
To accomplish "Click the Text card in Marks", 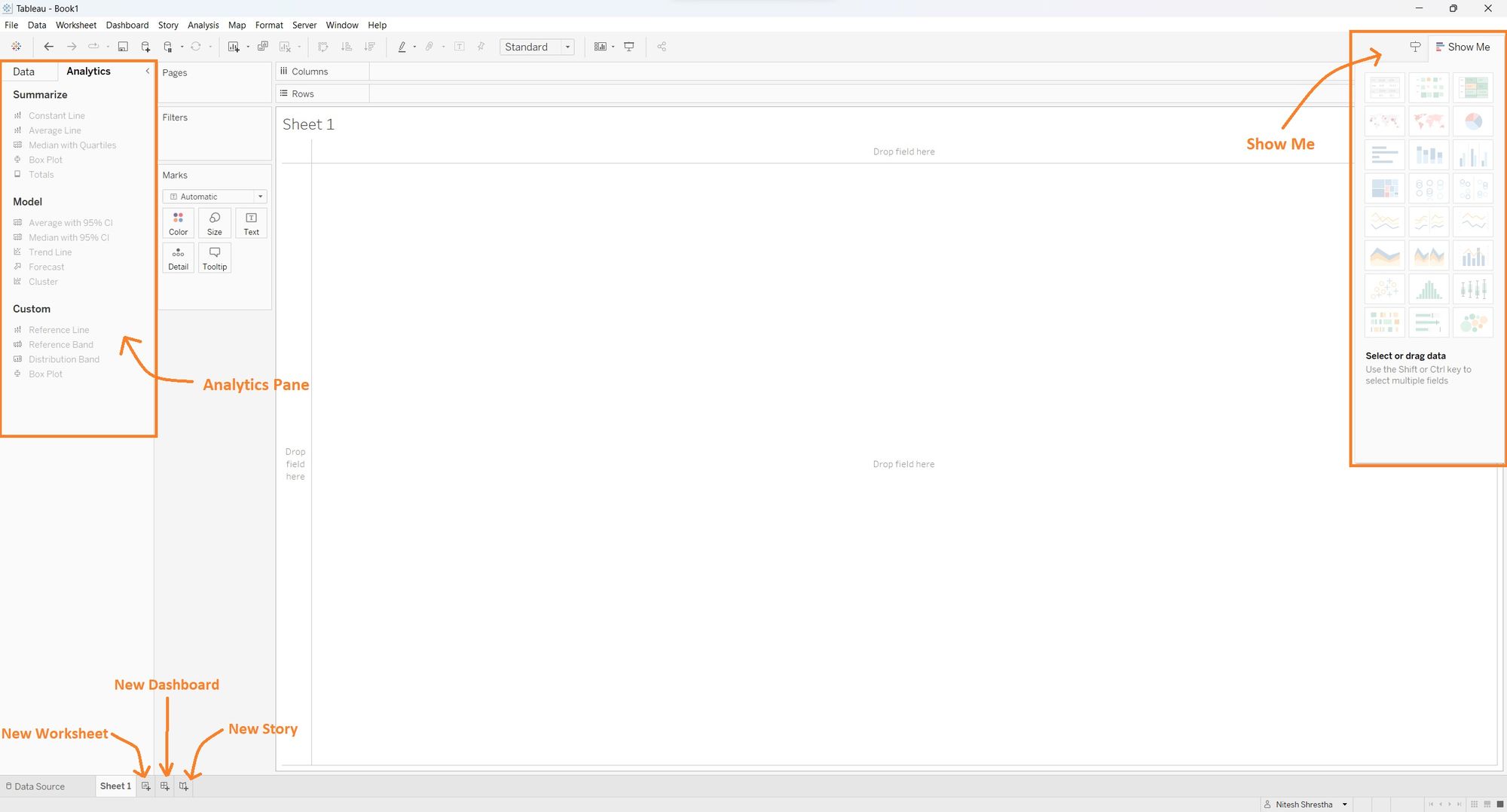I will 252,224.
